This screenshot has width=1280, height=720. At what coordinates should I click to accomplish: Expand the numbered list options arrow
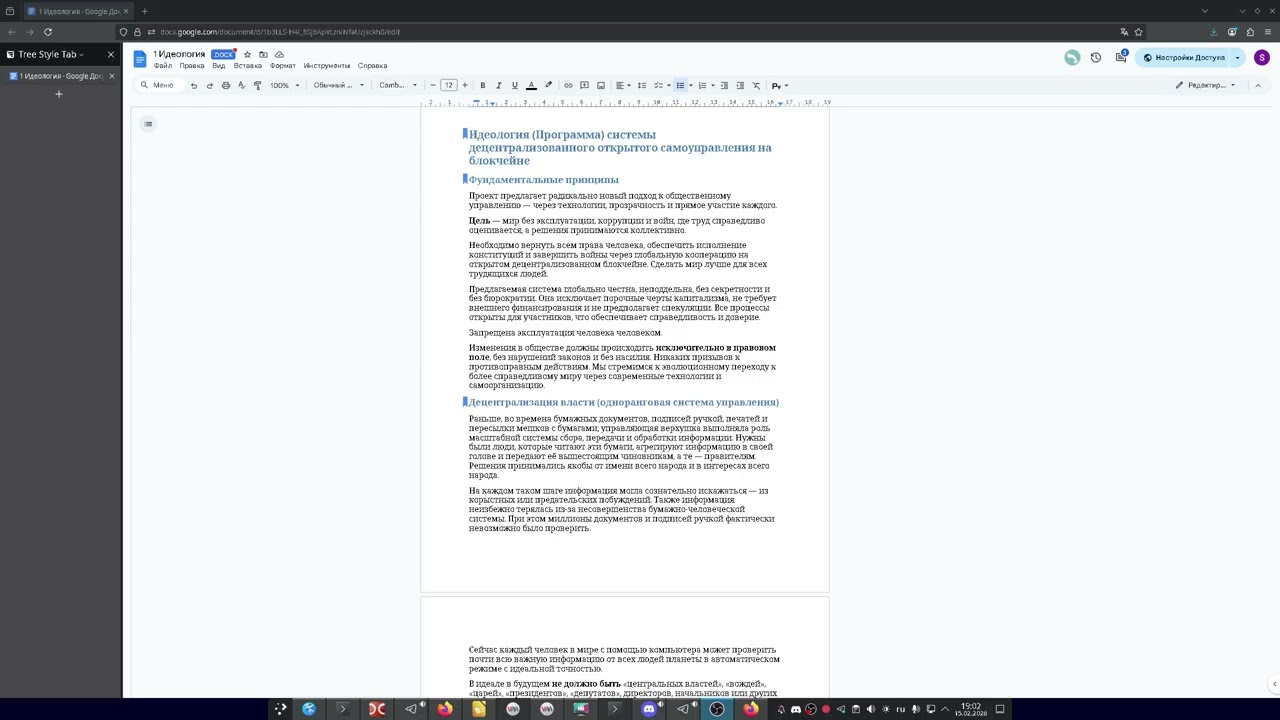(712, 85)
